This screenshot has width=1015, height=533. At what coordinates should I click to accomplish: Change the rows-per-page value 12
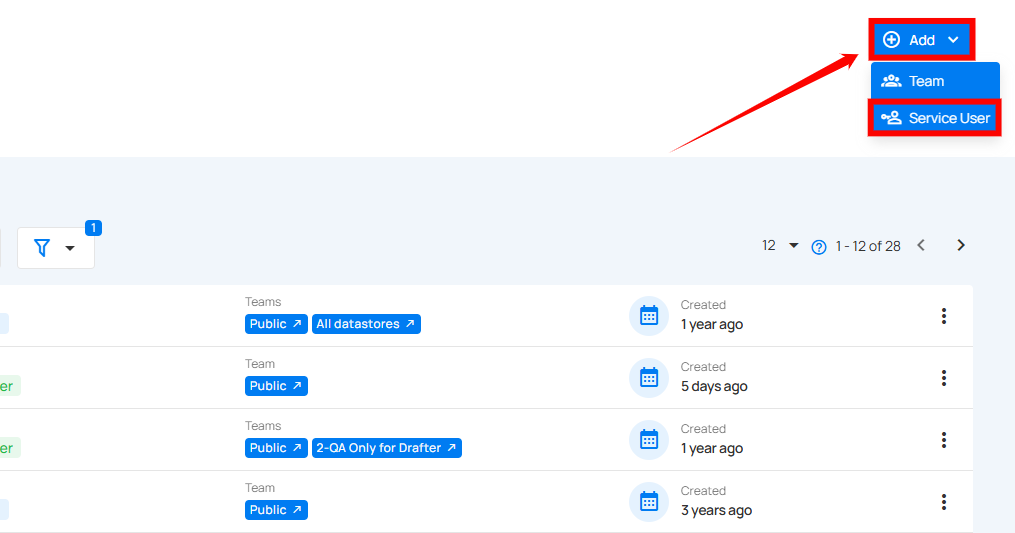[x=779, y=245]
